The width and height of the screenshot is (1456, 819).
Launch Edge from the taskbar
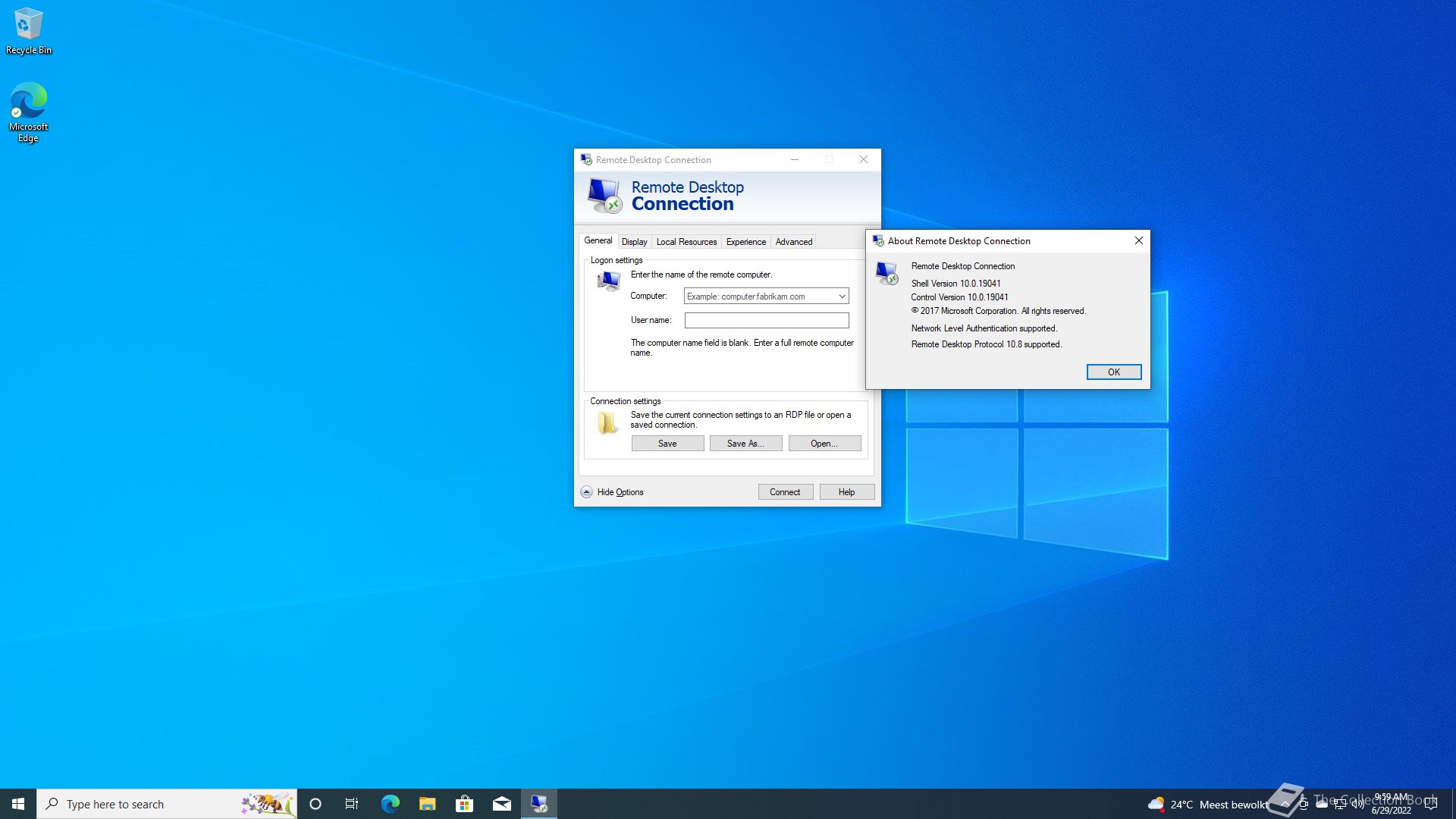(x=390, y=804)
